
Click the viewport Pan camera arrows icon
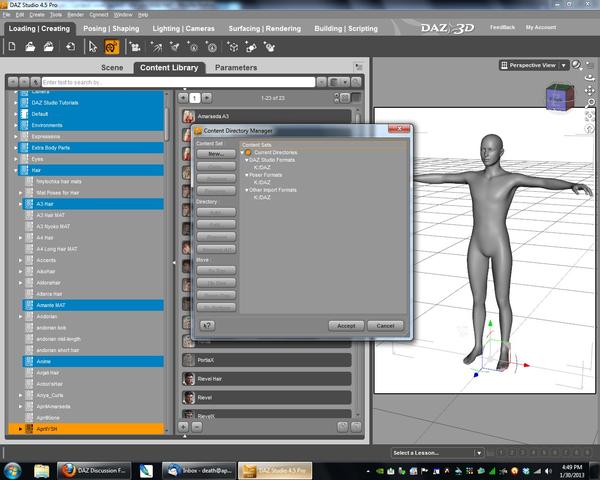(588, 90)
